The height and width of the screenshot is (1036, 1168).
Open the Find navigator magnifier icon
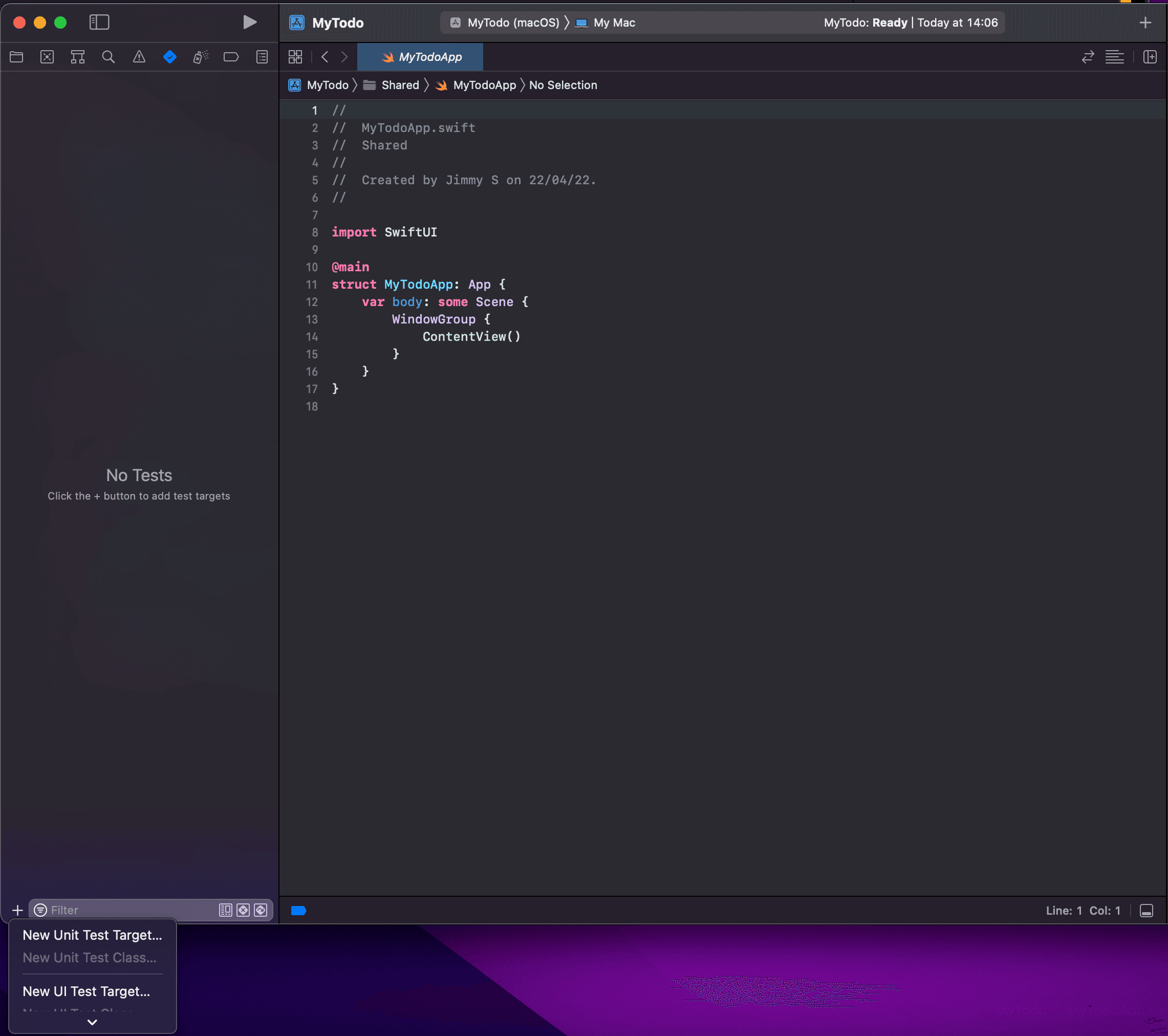pos(108,57)
